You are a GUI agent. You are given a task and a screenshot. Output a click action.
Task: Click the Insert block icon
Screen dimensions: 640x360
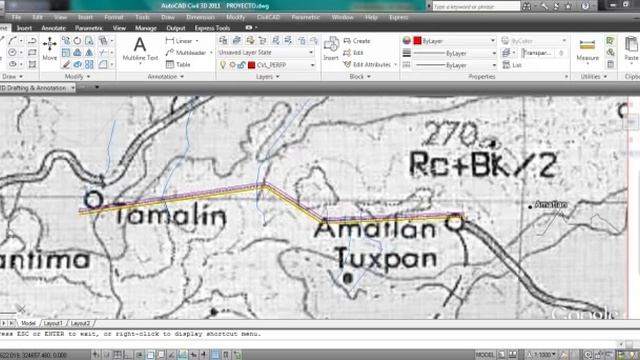click(x=331, y=49)
